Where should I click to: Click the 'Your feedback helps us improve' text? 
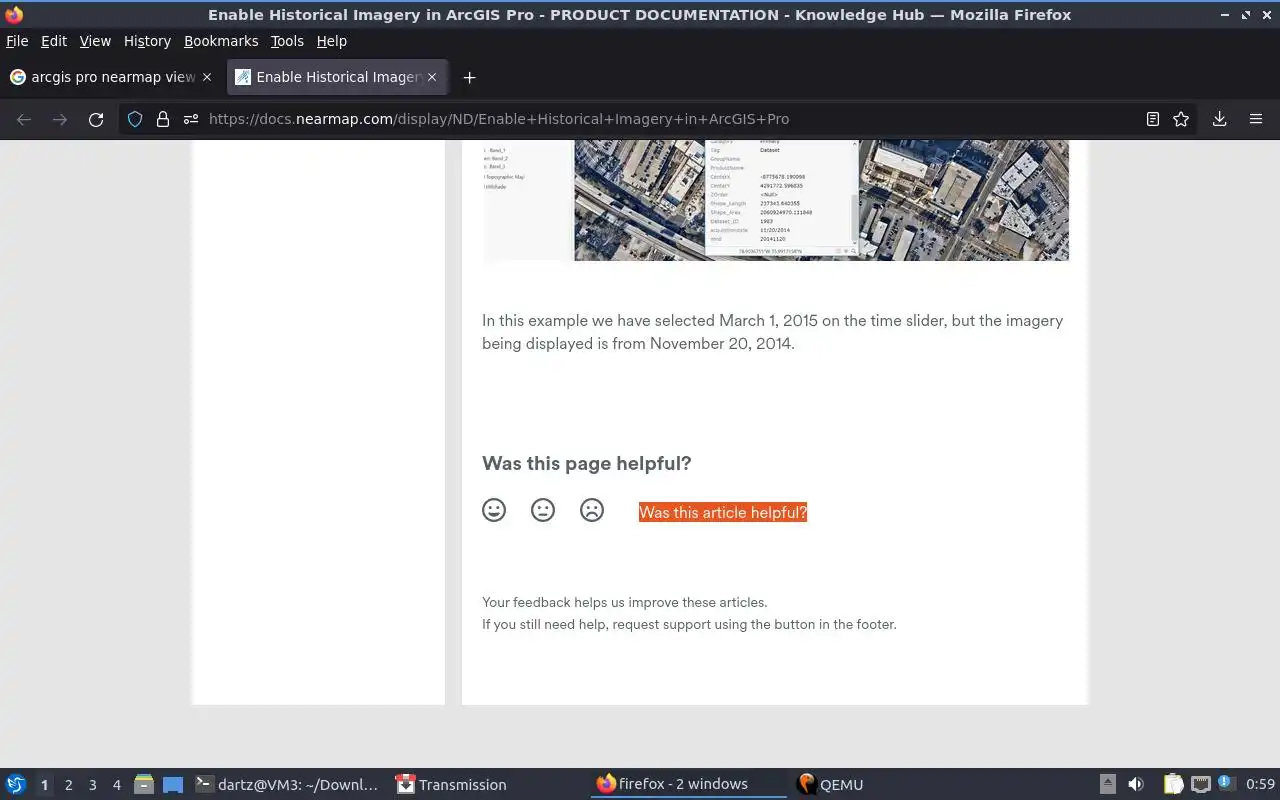pyautogui.click(x=625, y=602)
